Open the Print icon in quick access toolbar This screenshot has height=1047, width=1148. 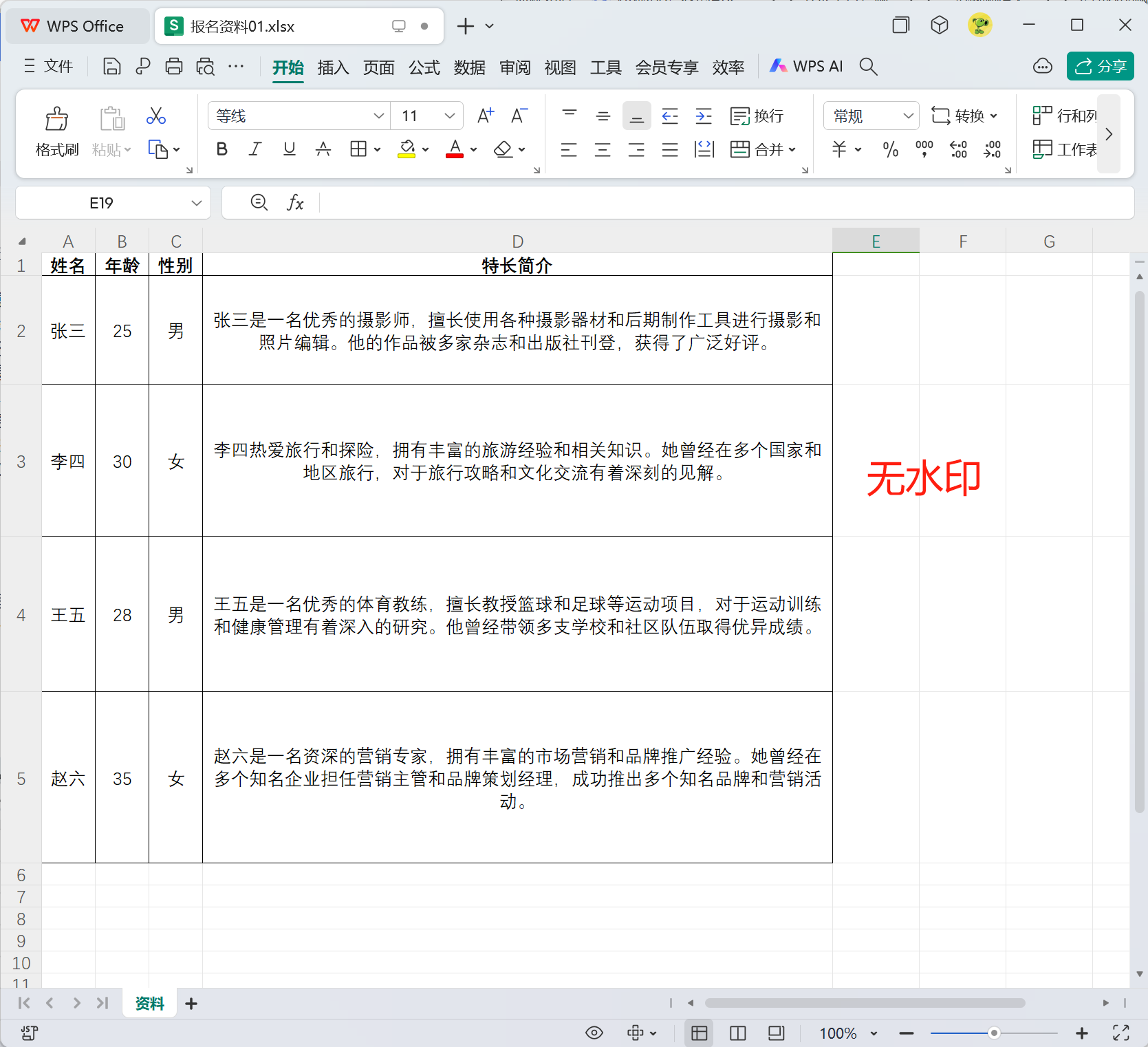coord(173,66)
